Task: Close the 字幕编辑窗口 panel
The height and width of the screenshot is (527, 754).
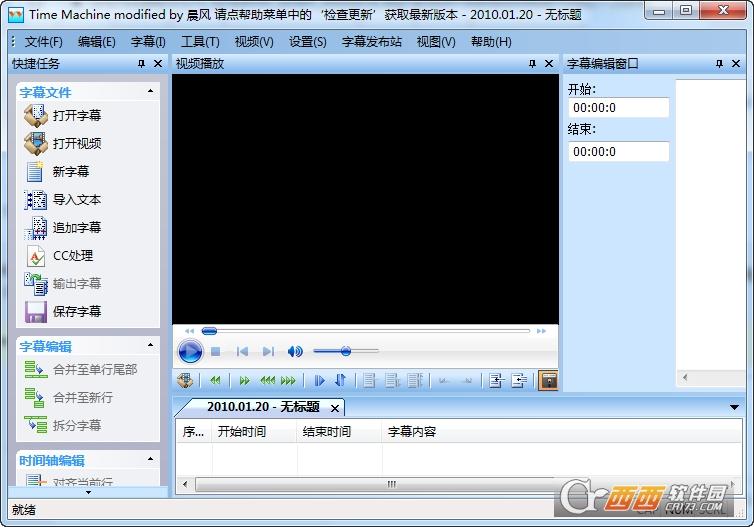Action: coord(736,63)
